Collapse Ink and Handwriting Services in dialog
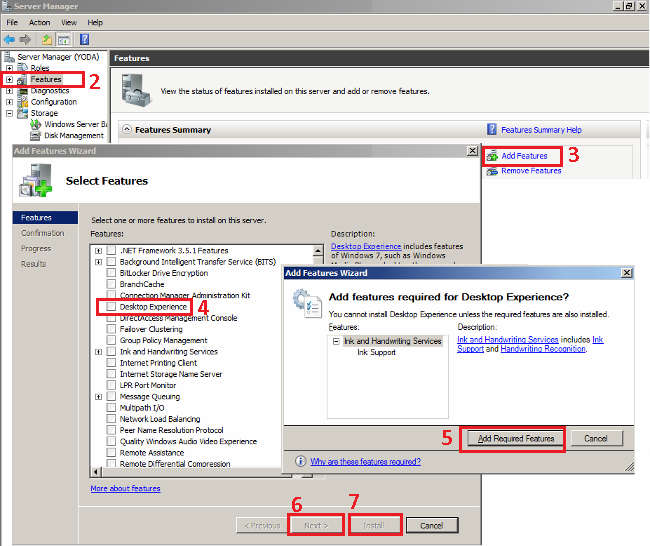This screenshot has width=650, height=546. [336, 341]
